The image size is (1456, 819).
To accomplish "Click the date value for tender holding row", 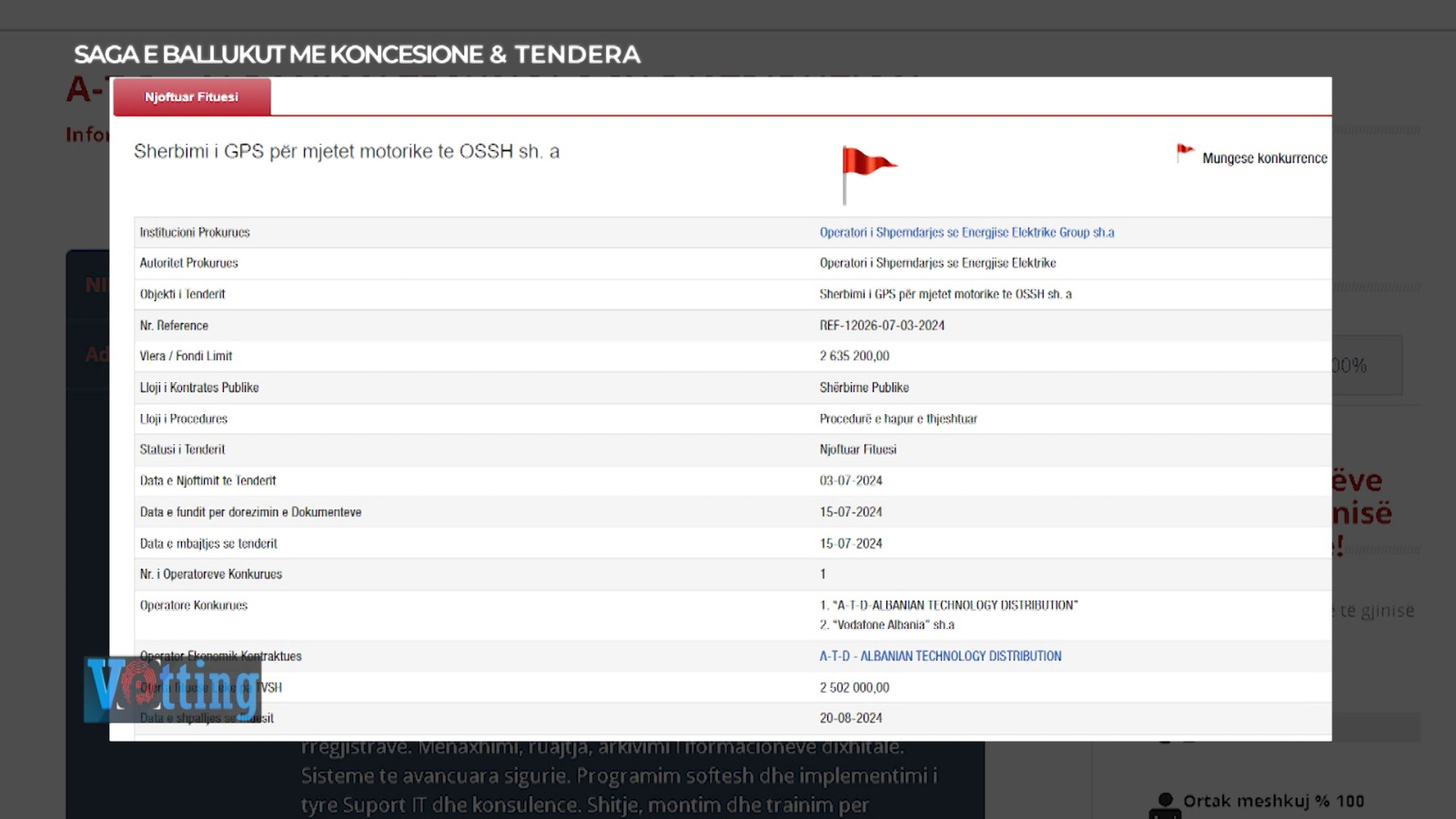I will coord(851,543).
